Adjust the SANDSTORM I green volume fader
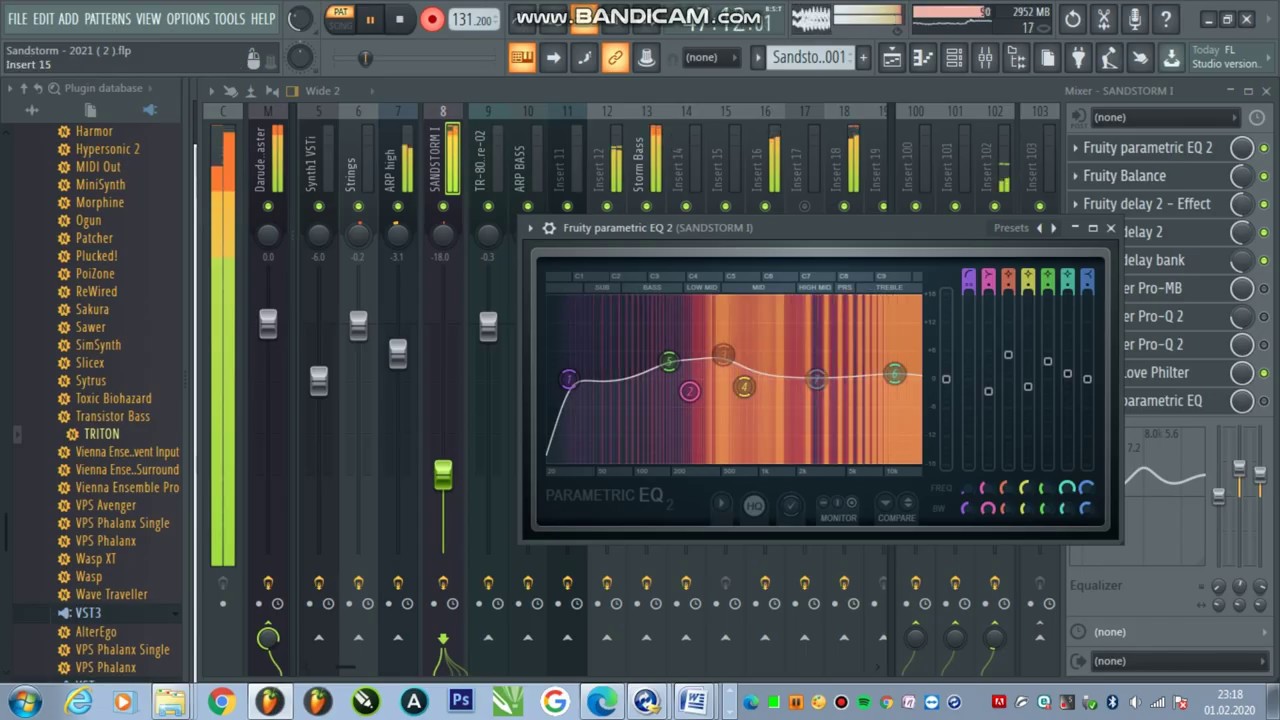1280x720 pixels. coord(443,475)
